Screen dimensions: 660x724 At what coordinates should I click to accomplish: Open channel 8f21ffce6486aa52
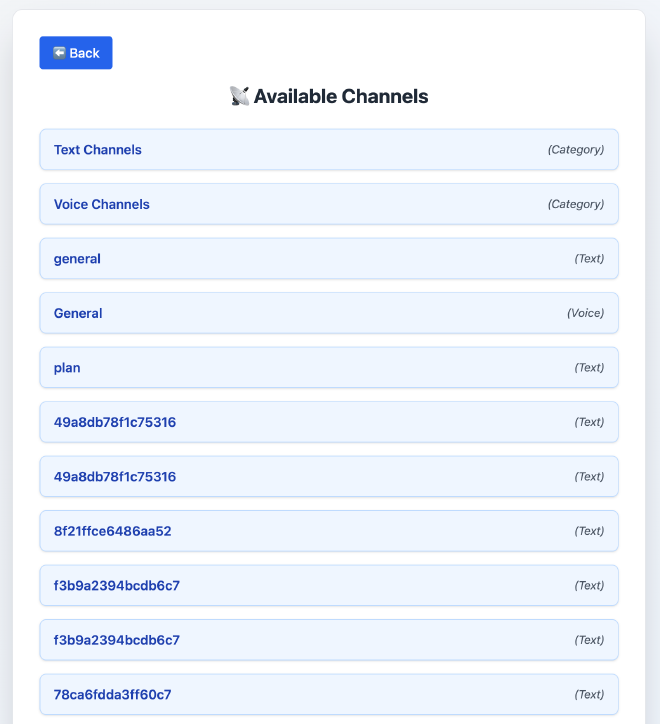[x=113, y=531]
